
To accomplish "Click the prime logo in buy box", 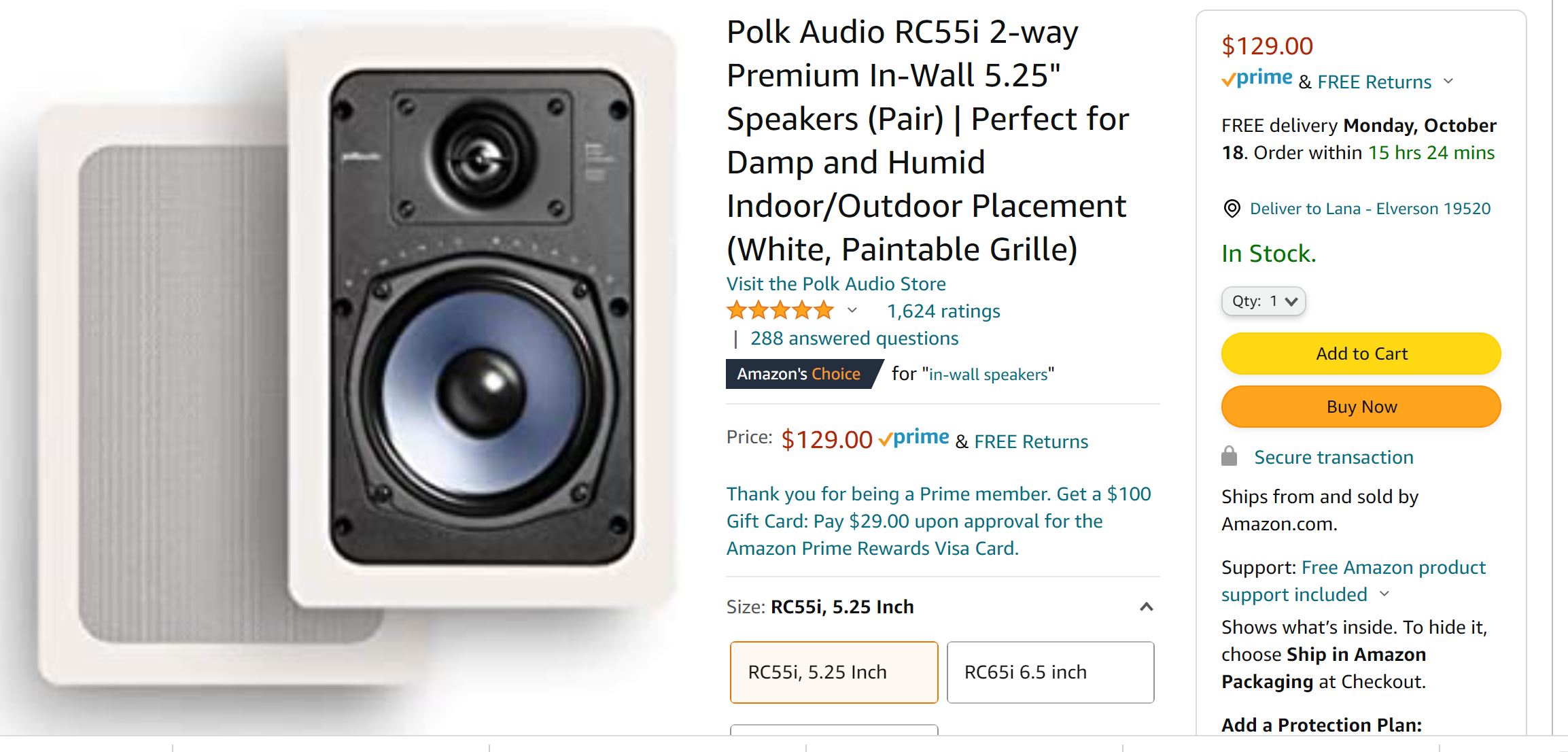I will (x=1257, y=79).
